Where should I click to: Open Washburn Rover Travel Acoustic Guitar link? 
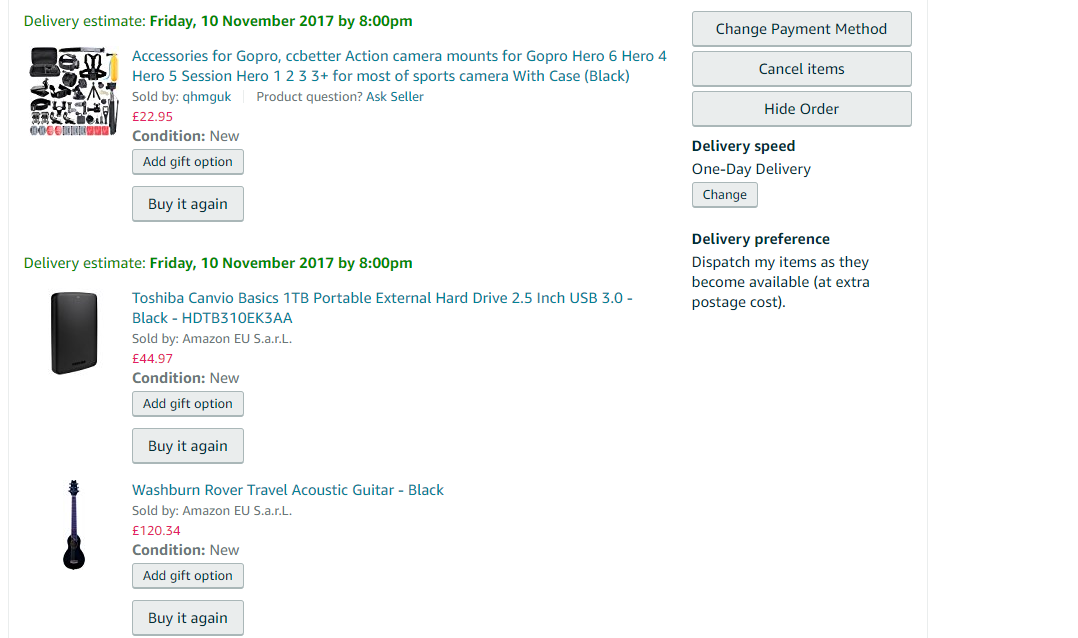288,490
